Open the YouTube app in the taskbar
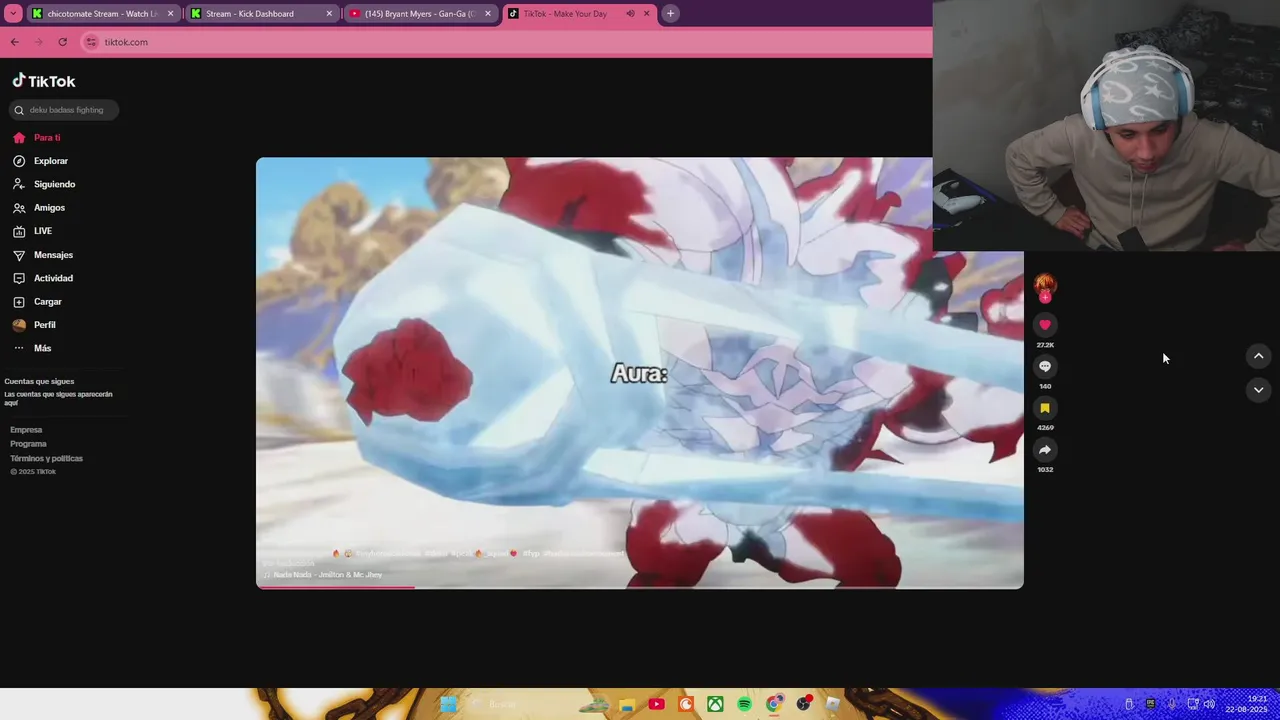 [656, 704]
